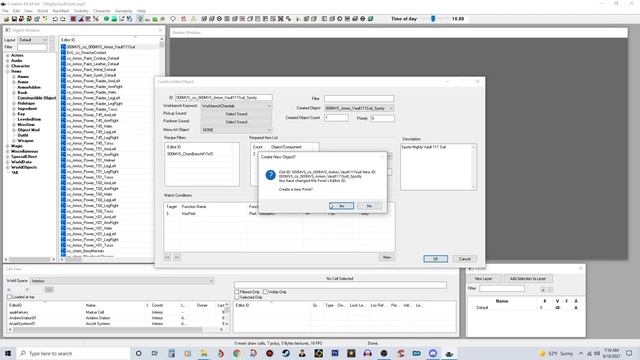Open Menu Art Object dropdown
This screenshot has height=360, width=640.
pyautogui.click(x=236, y=129)
